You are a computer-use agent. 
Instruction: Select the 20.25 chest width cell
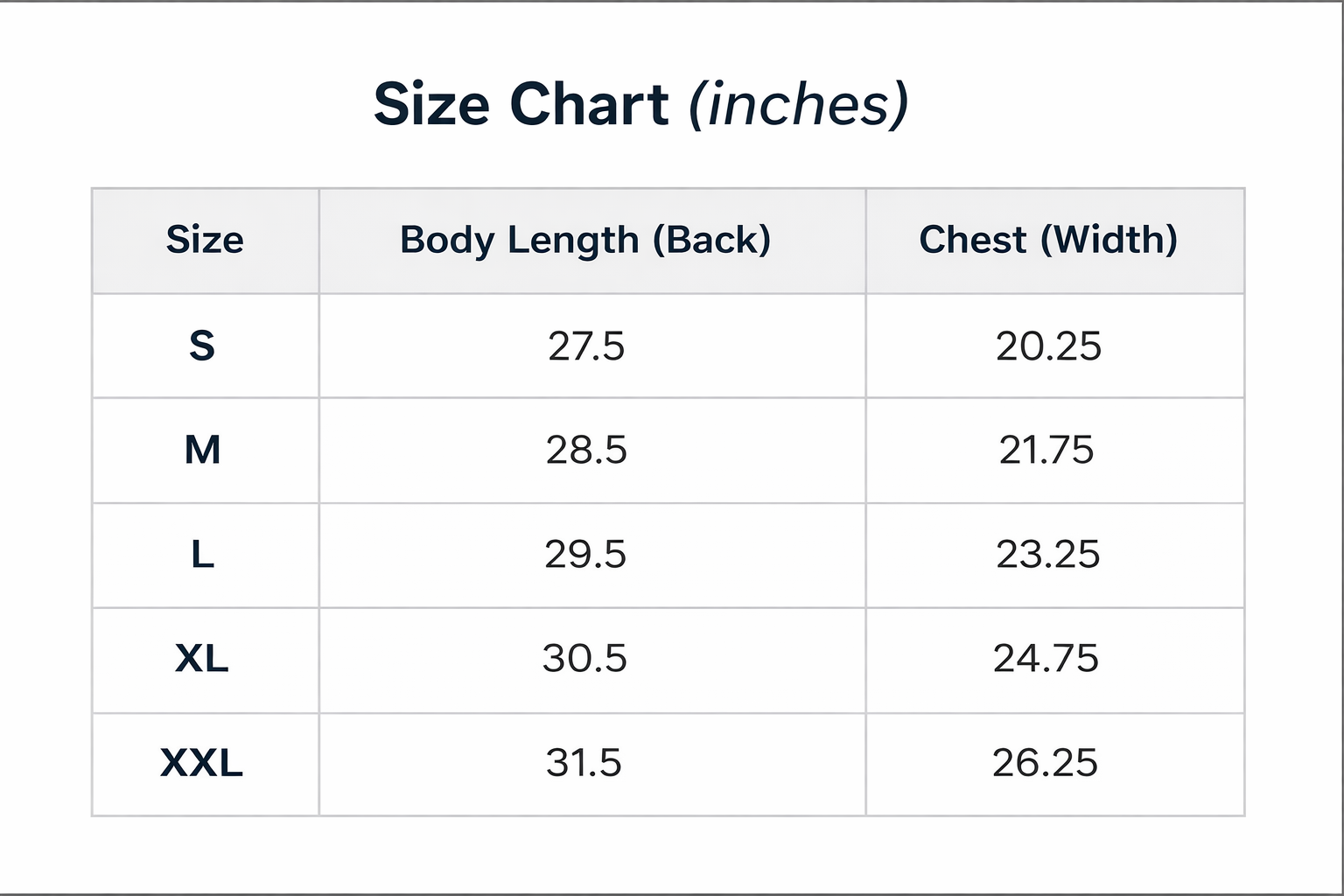[1048, 346]
